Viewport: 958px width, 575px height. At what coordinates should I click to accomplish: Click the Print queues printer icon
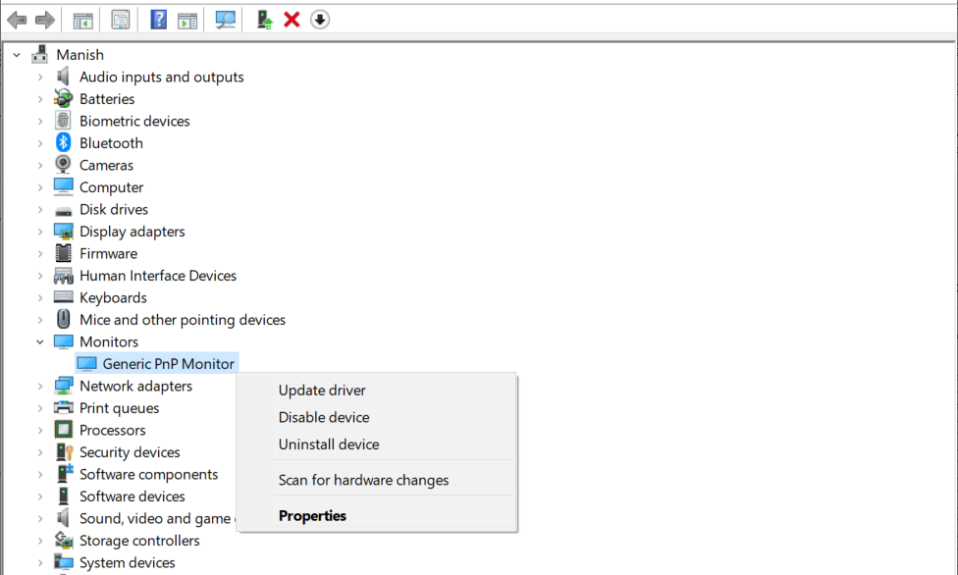tap(63, 408)
